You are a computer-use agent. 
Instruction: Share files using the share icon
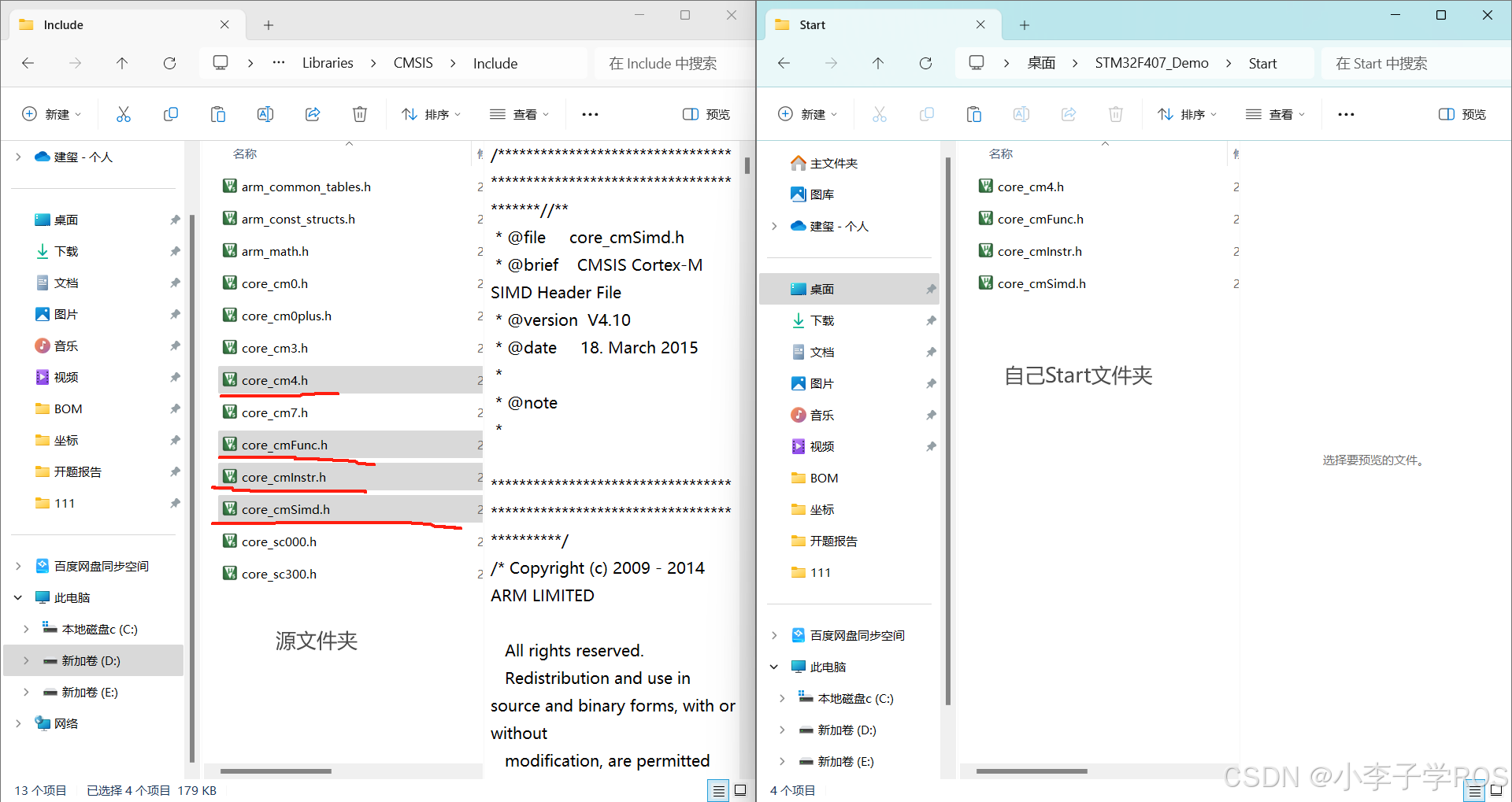pos(313,114)
